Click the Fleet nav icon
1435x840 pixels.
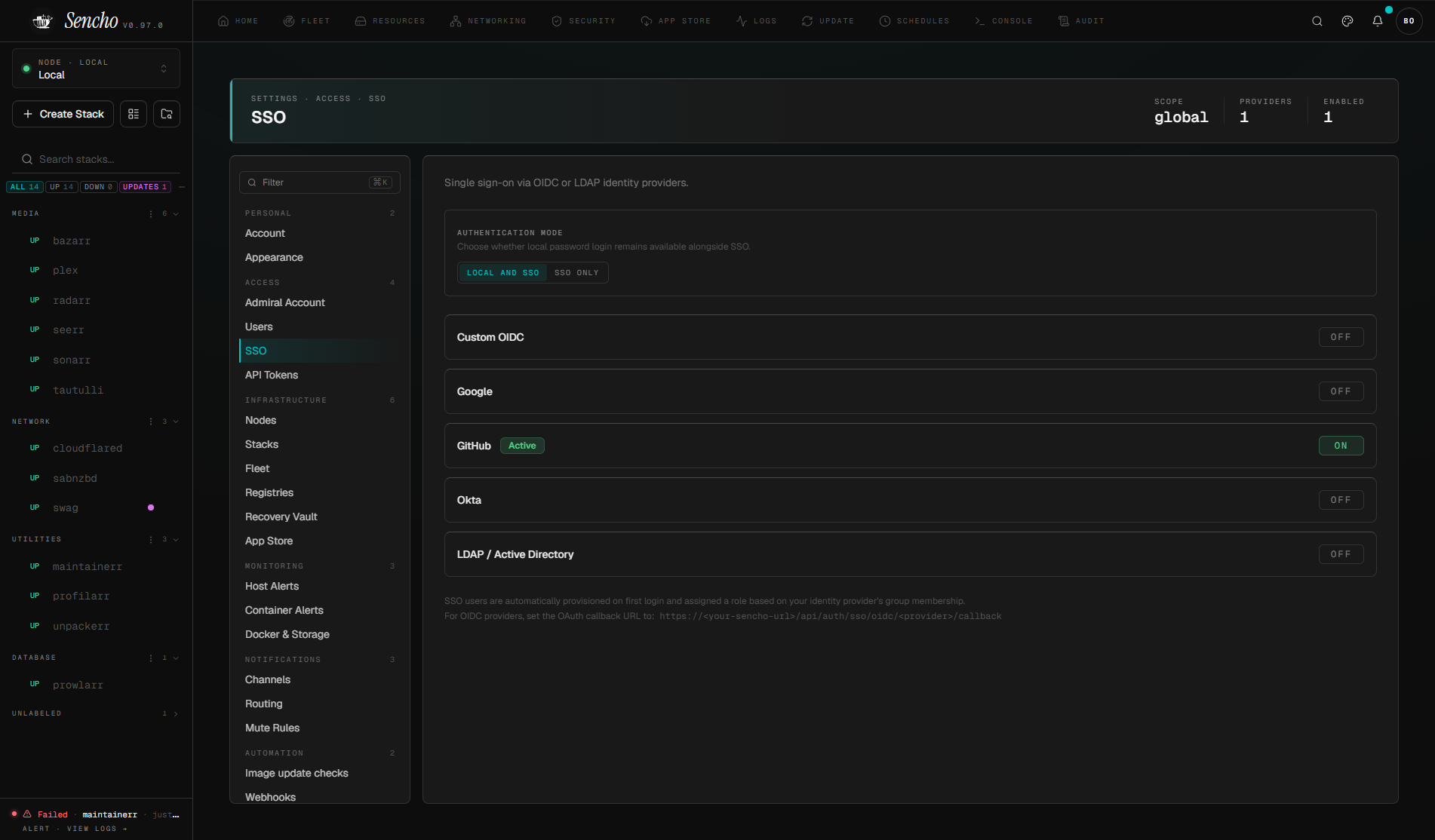(289, 21)
